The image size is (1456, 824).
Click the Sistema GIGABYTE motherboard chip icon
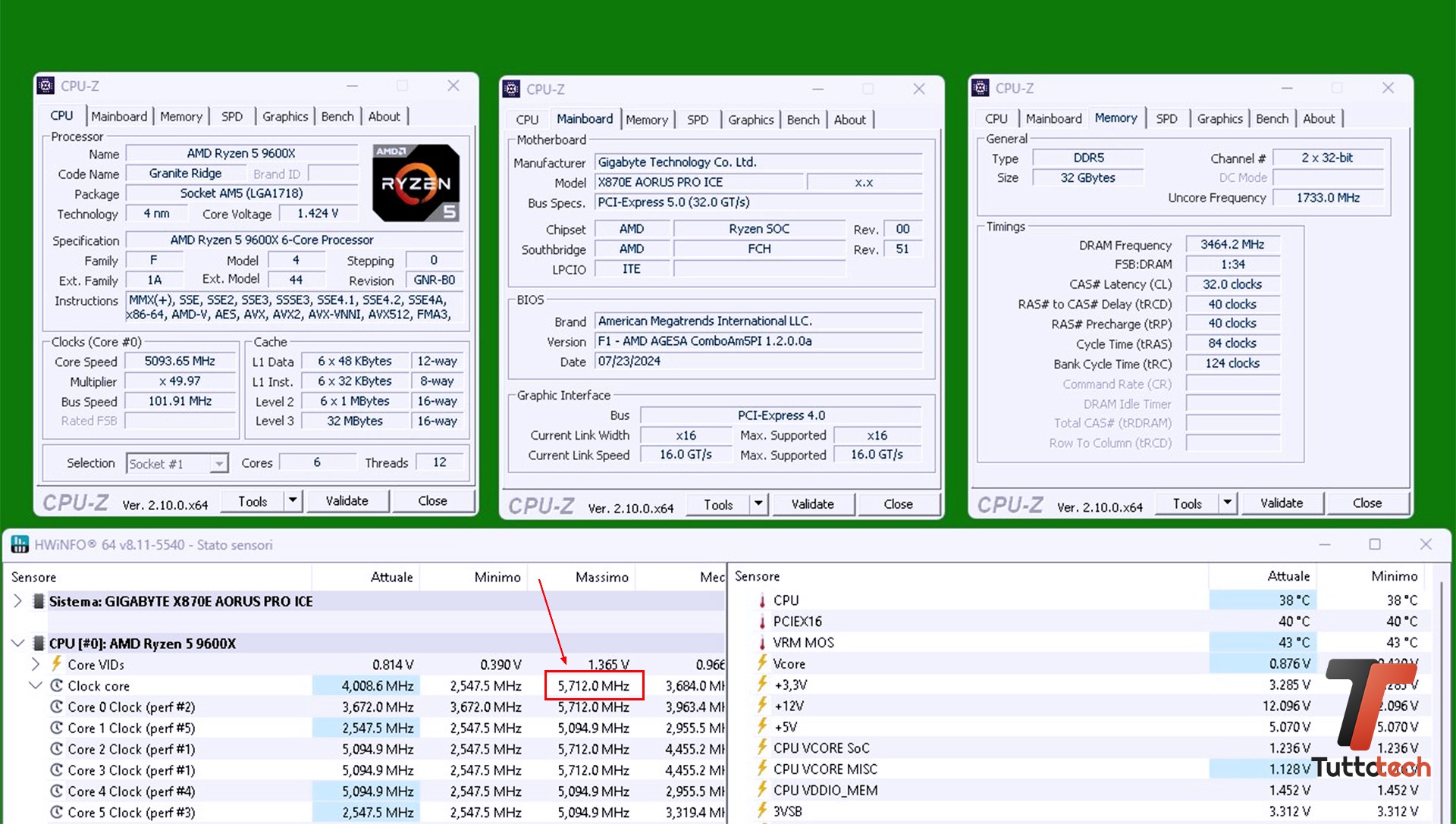[x=39, y=601]
